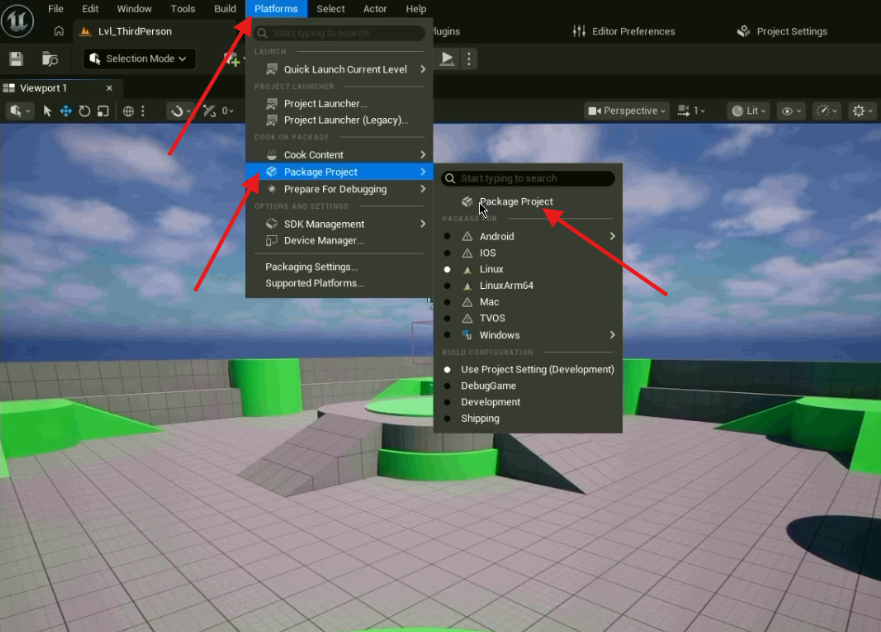Screen dimensions: 881x632
Task: Open the three-dot play options menu
Action: pos(469,59)
